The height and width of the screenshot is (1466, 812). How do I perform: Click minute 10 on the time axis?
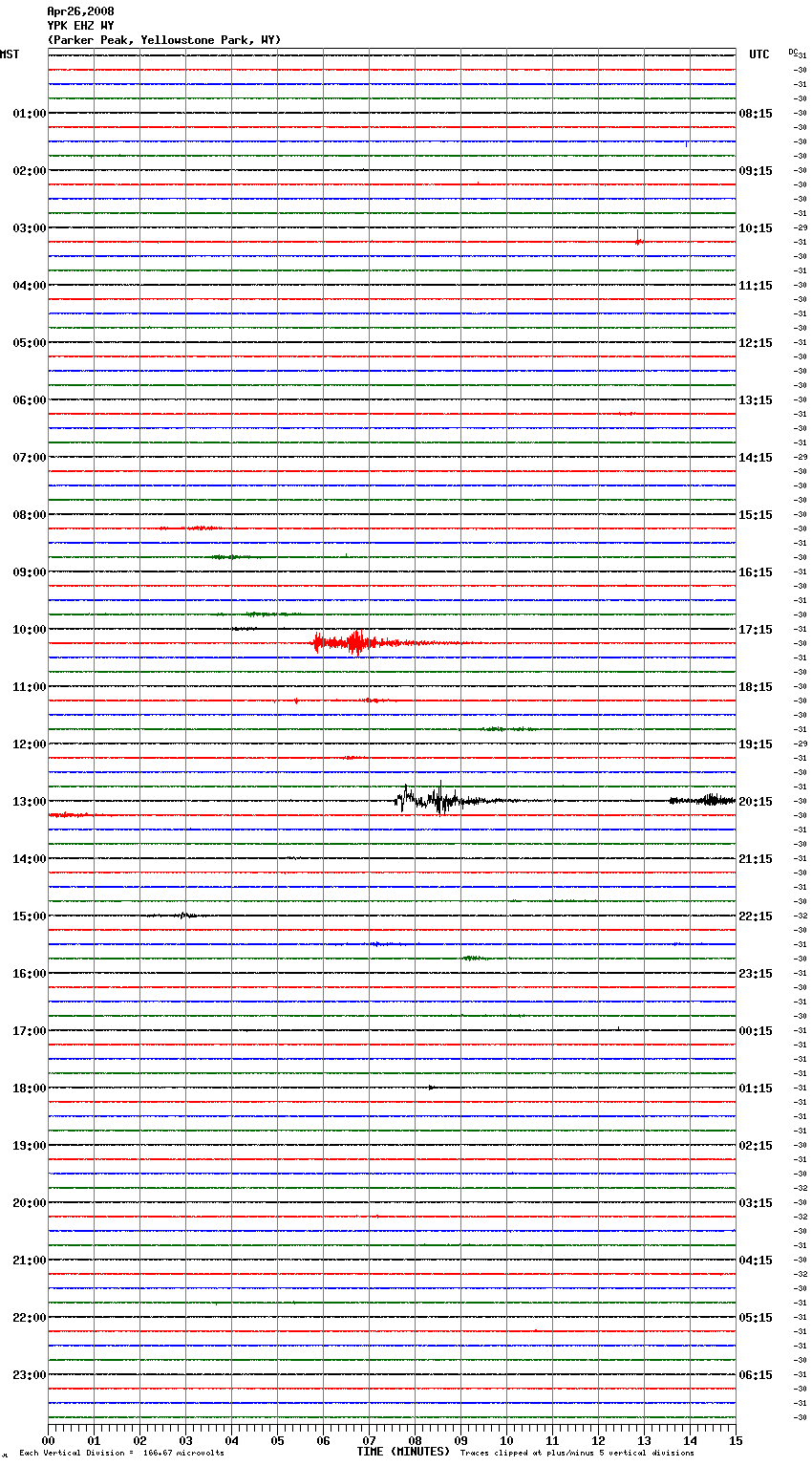tap(506, 1440)
